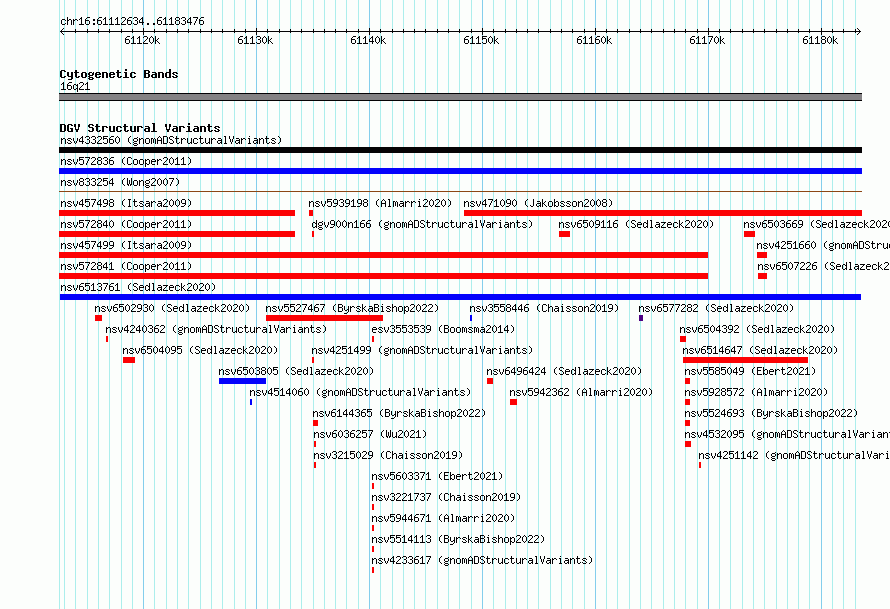
Task: Click nsv5944671 (Almarri2020) label
Action: [x=443, y=518]
